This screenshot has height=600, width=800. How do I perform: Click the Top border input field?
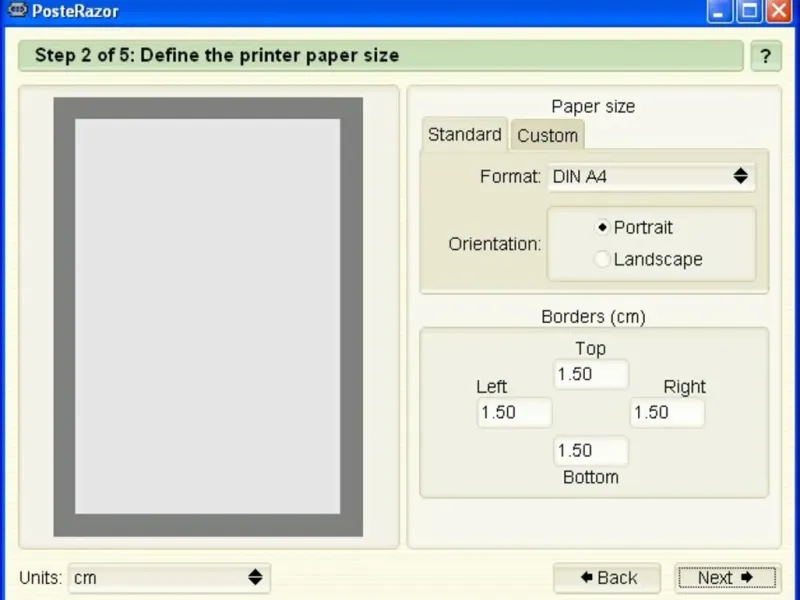point(591,374)
